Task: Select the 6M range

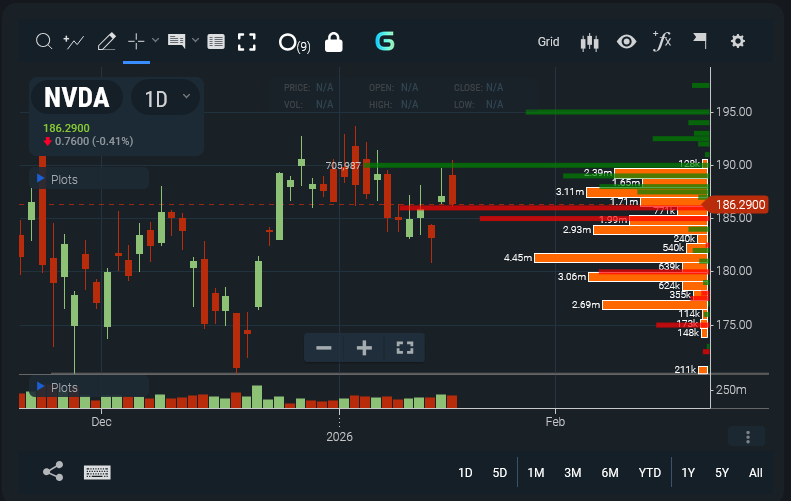Action: point(610,473)
